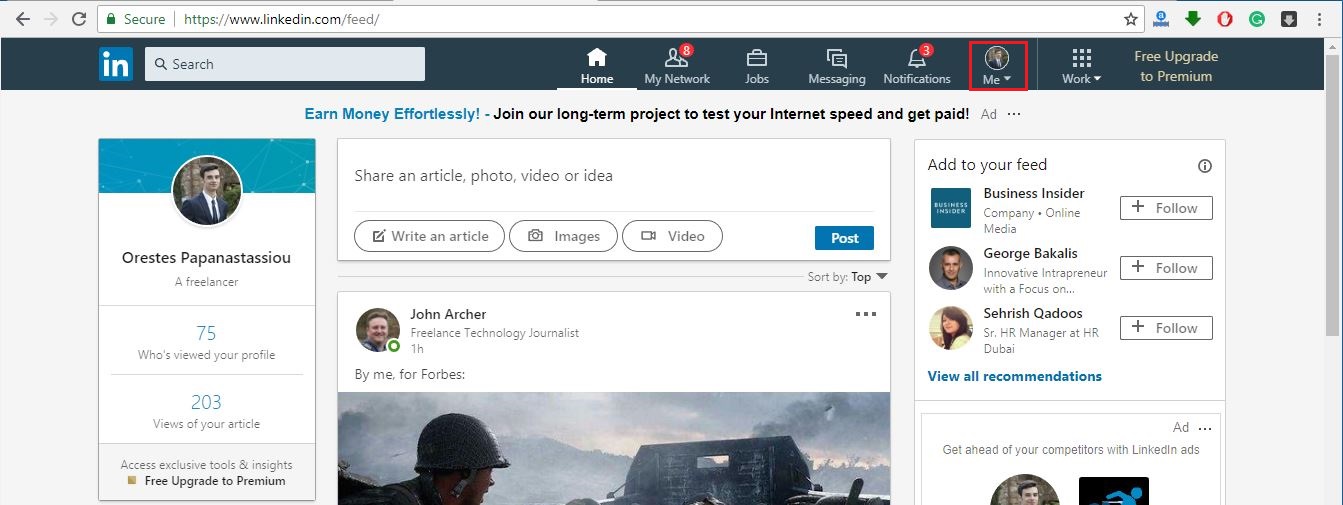Open My Network tab
Image resolution: width=1343 pixels, height=505 pixels.
[677, 66]
